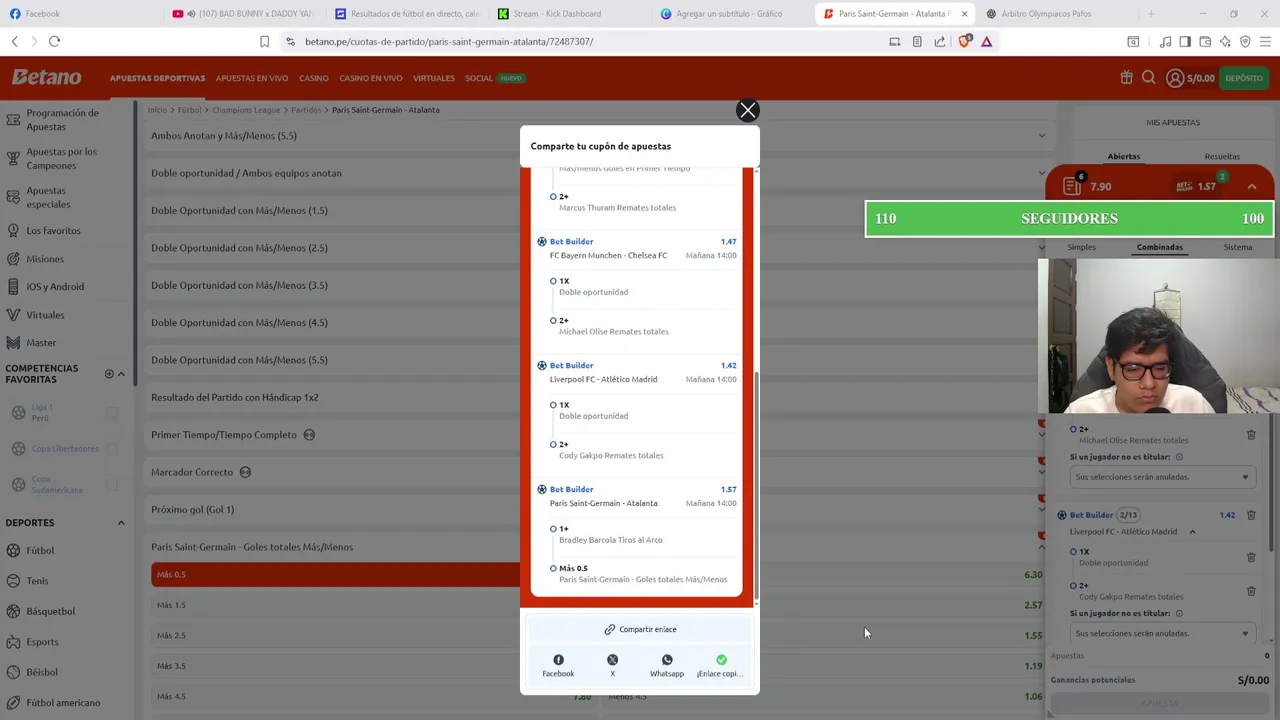Toggle Copa Libertadores favorite checkbox
The width and height of the screenshot is (1280, 720).
pyautogui.click(x=112, y=448)
